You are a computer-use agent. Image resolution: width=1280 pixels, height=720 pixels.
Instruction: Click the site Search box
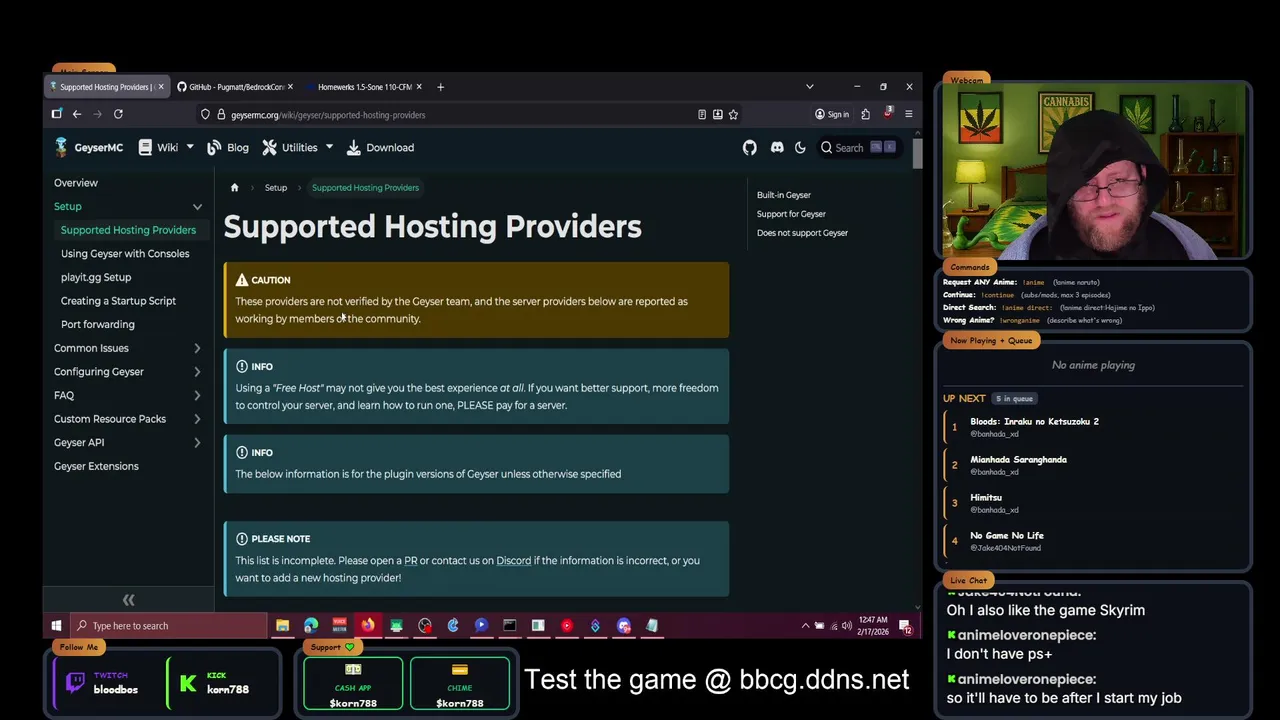858,147
